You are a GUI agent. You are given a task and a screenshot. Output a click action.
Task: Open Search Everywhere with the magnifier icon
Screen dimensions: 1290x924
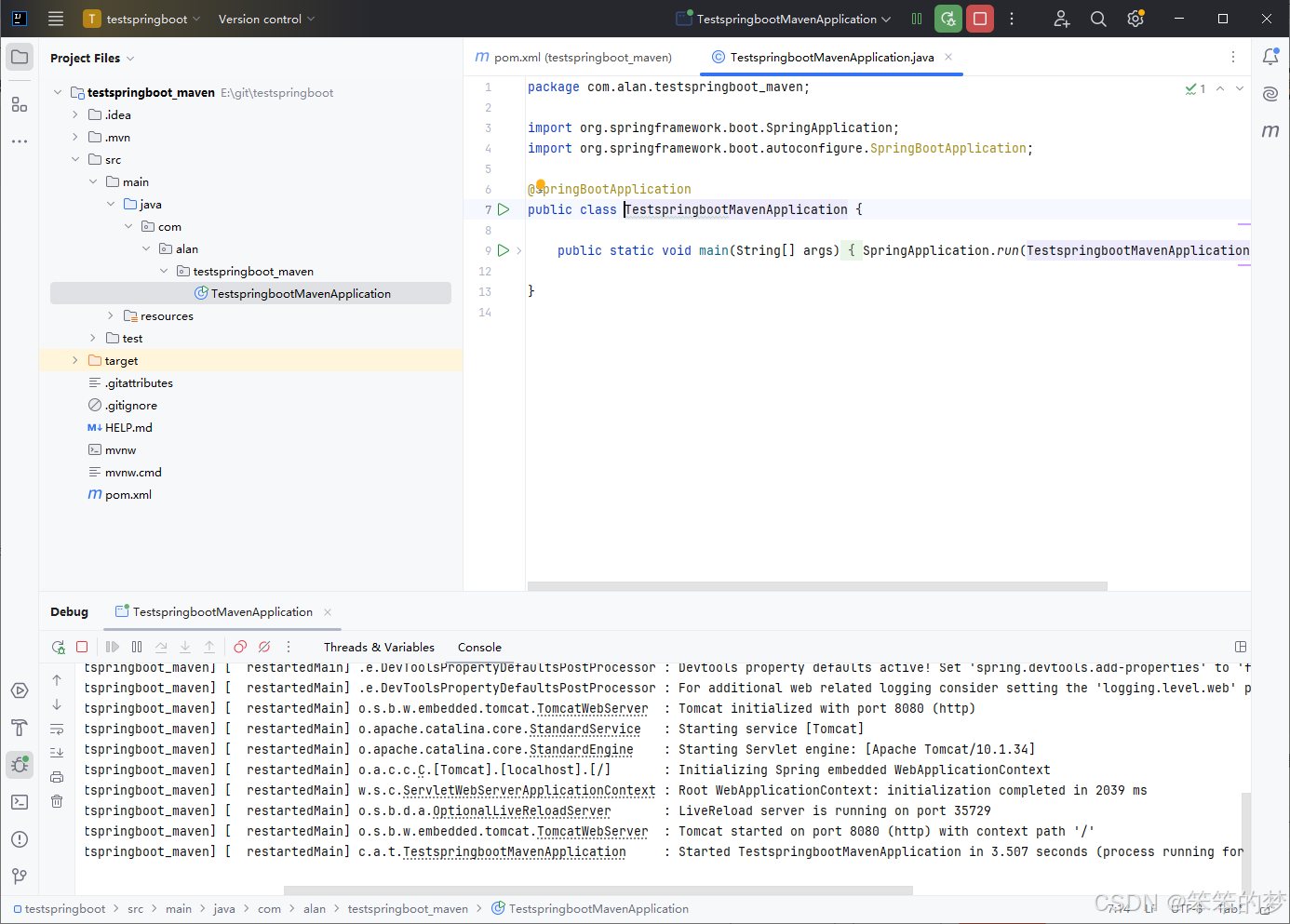coord(1098,19)
